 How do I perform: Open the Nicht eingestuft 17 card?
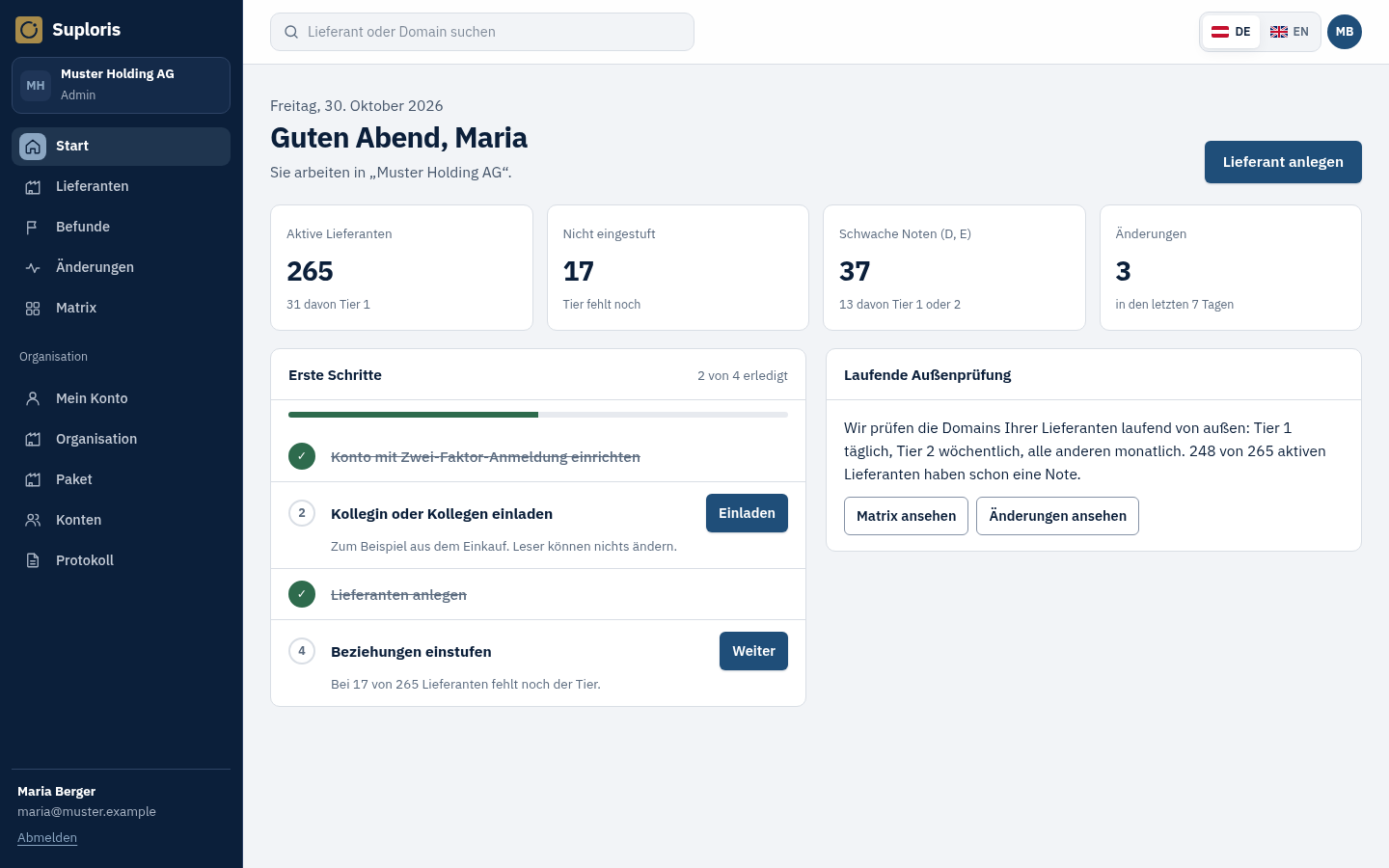pos(678,268)
